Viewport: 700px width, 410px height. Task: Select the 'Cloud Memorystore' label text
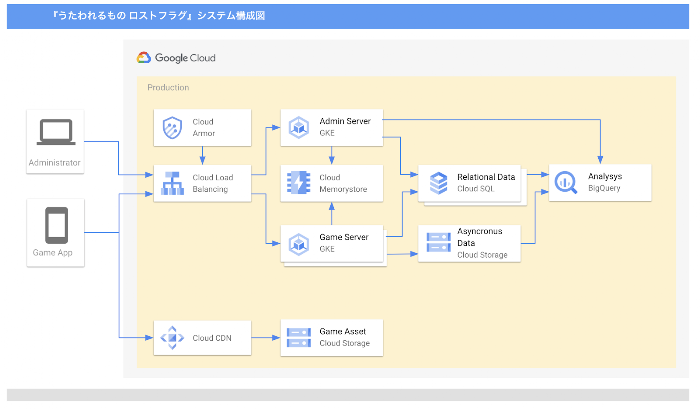coord(343,183)
